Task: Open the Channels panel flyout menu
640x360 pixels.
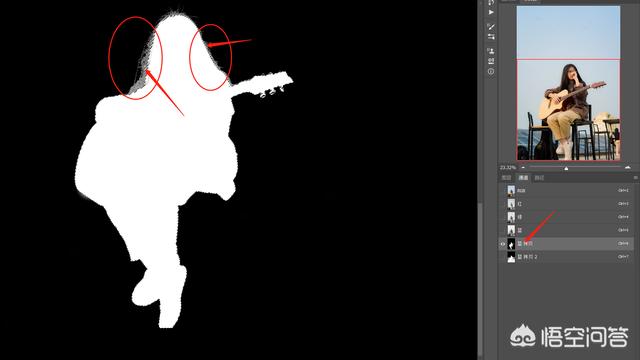Action: tap(636, 178)
